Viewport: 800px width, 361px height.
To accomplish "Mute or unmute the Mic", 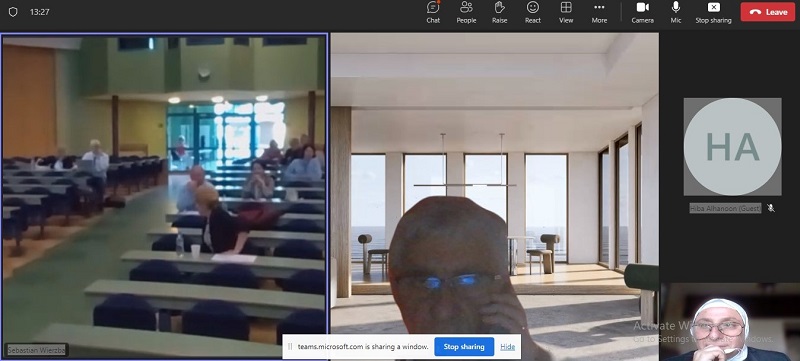I will click(x=676, y=12).
